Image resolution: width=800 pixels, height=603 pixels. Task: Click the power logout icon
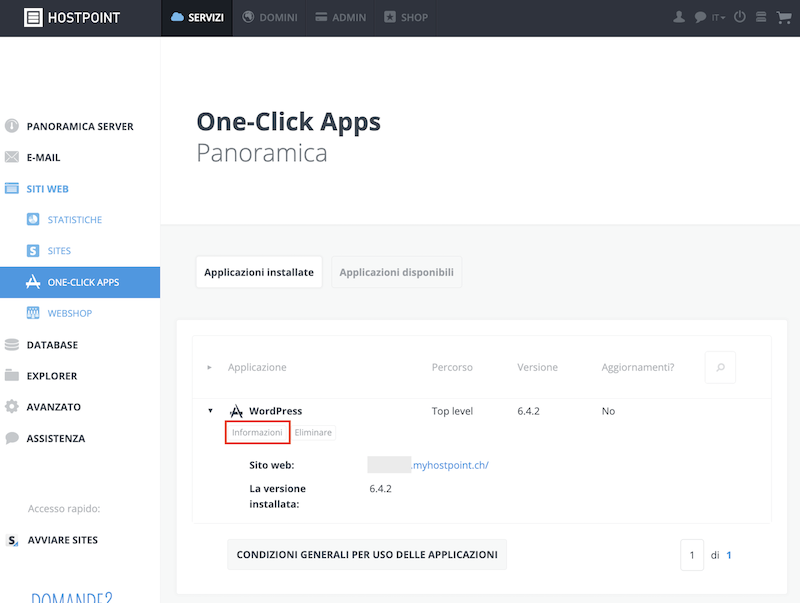click(x=739, y=17)
